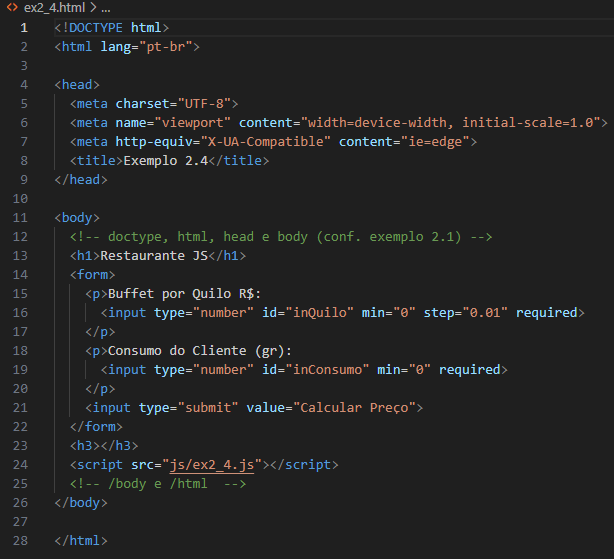Image resolution: width=614 pixels, height=559 pixels.
Task: Click the empty h3 tag on line 23
Action: tap(104, 445)
